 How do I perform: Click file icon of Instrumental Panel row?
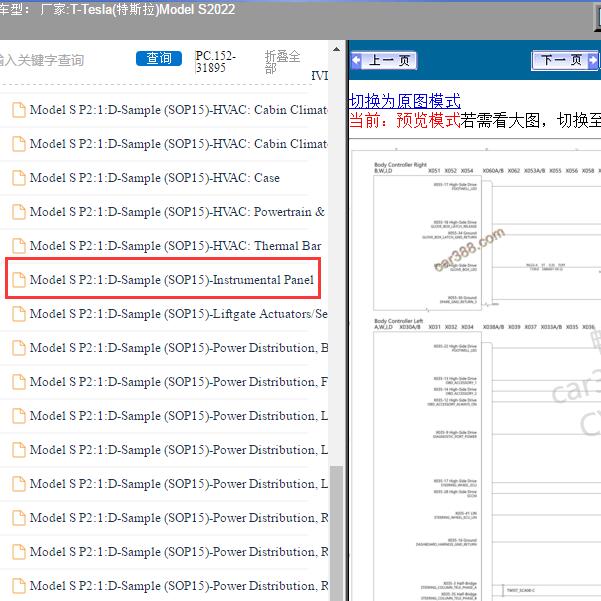(19, 280)
